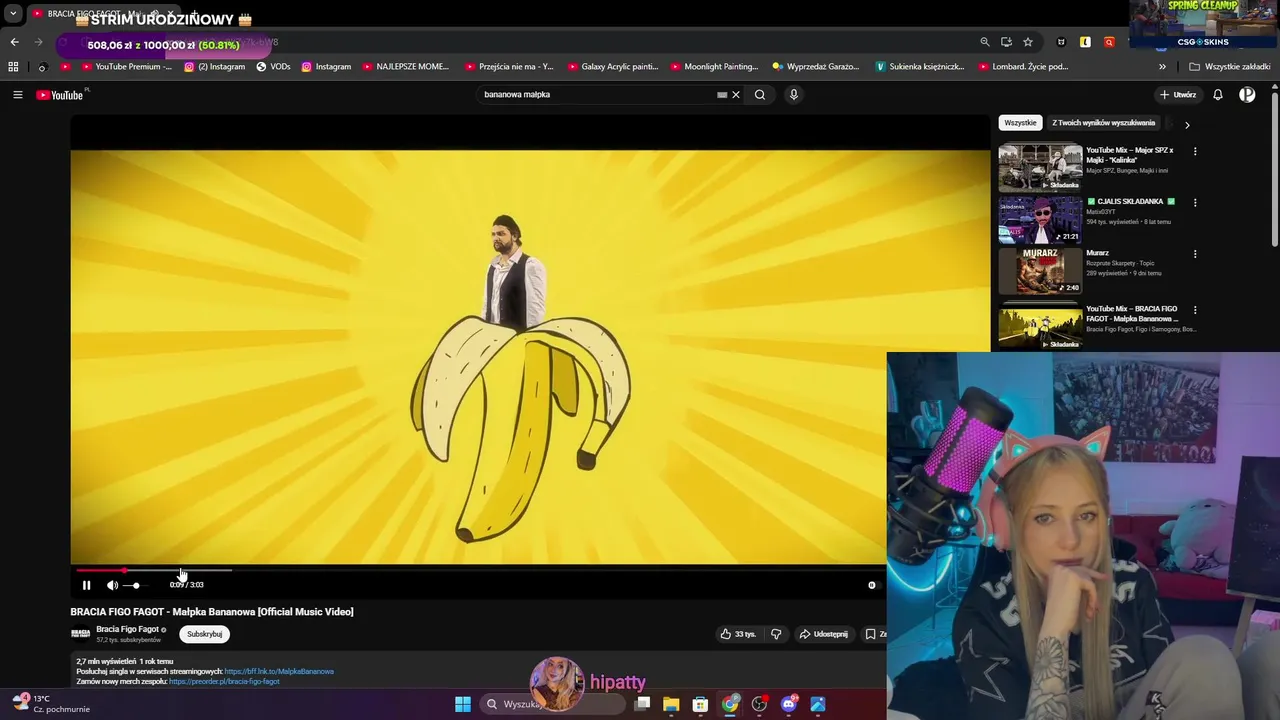
Task: Open the Murarz video thumbnail
Action: coord(1040,270)
